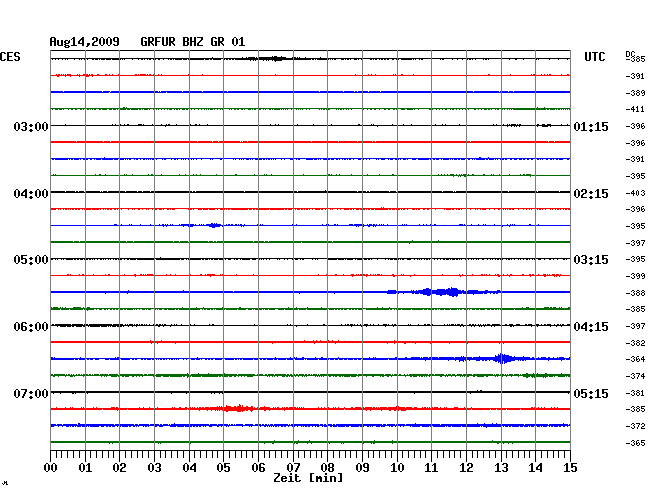
Task: Select the 03:15 UTC time label
Action: [591, 260]
